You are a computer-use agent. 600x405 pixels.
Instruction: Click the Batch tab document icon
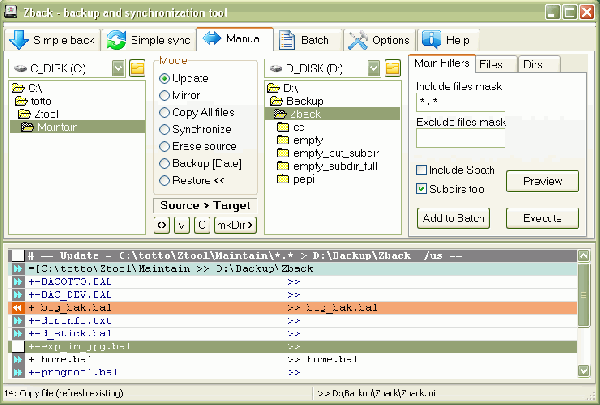[x=288, y=40]
